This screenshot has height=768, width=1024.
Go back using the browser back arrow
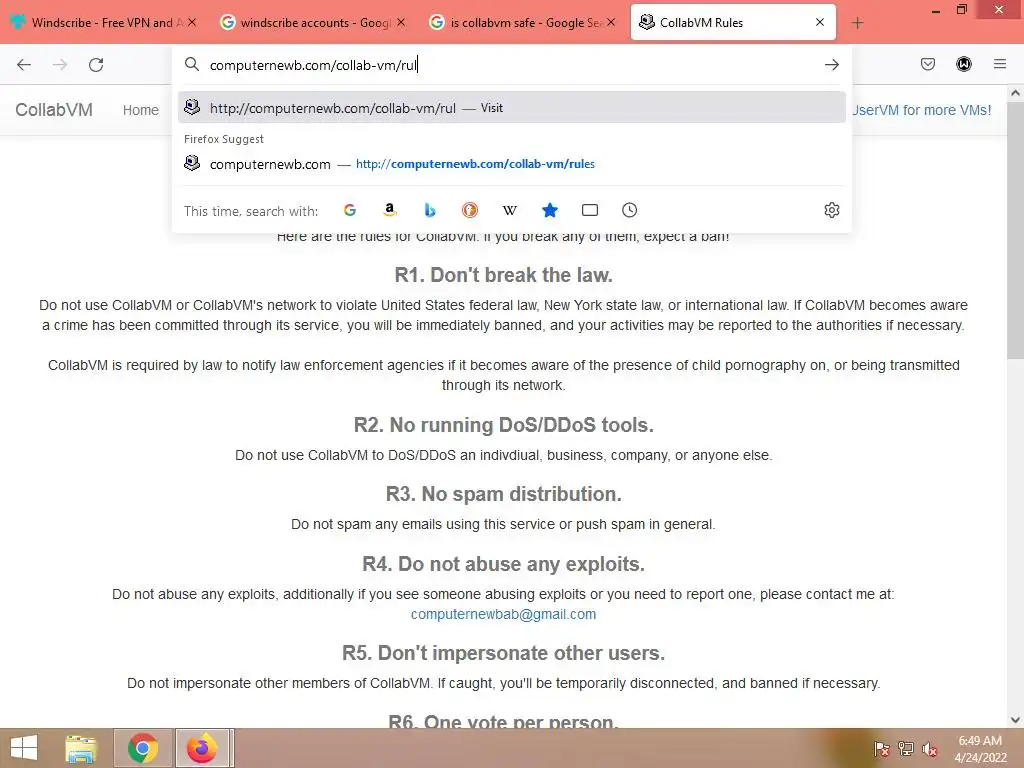(24, 65)
